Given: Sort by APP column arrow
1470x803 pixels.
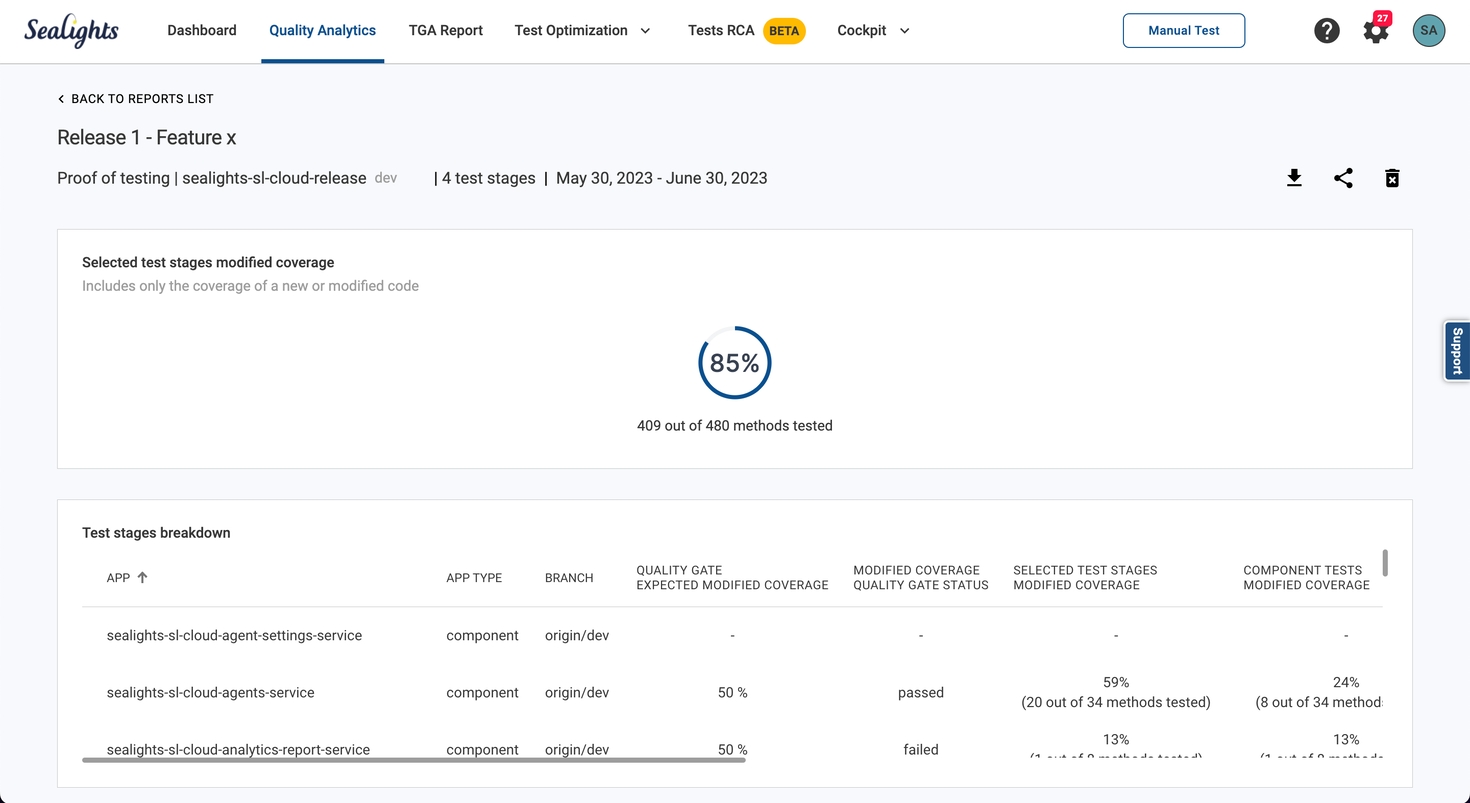Looking at the screenshot, I should click(142, 577).
